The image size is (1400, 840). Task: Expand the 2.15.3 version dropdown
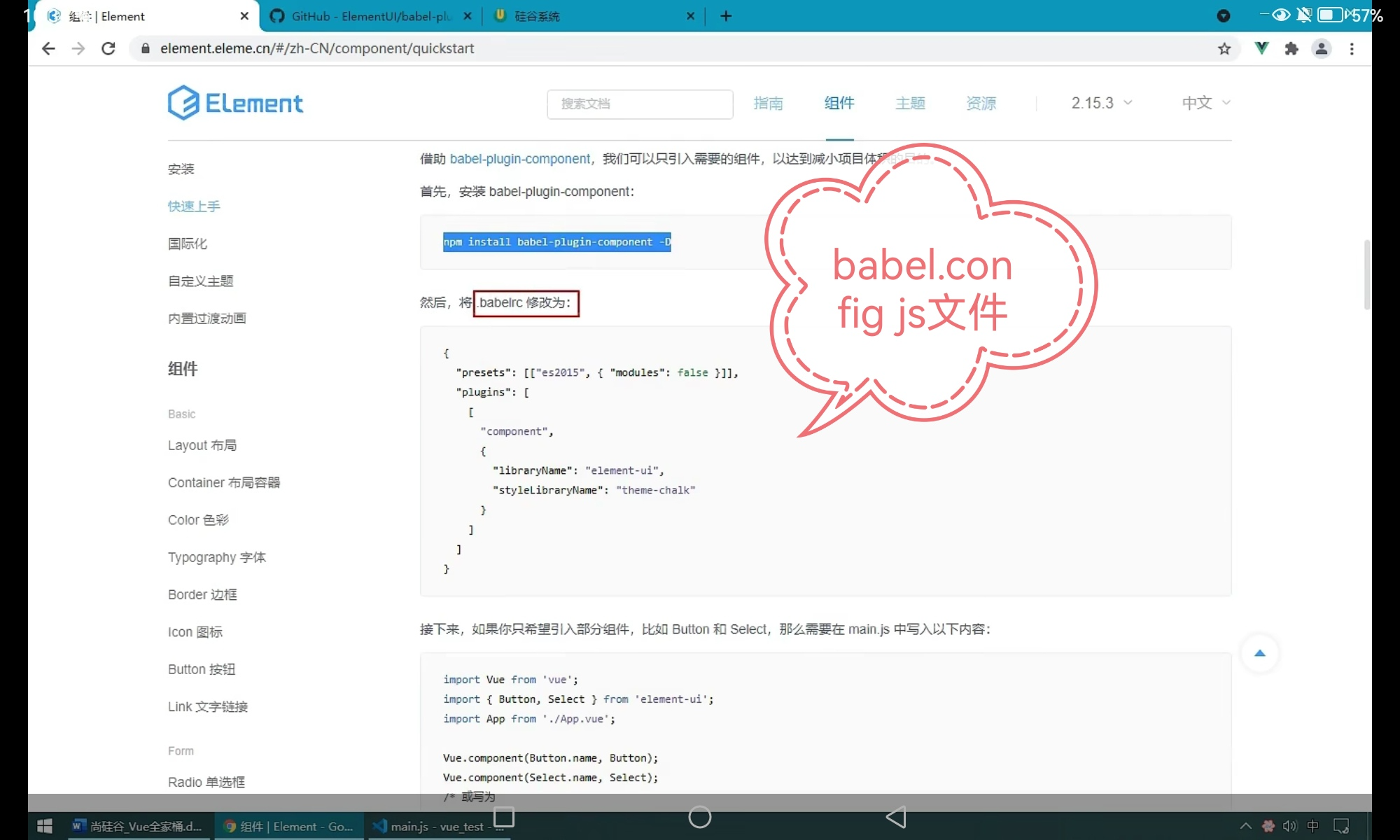click(1101, 103)
